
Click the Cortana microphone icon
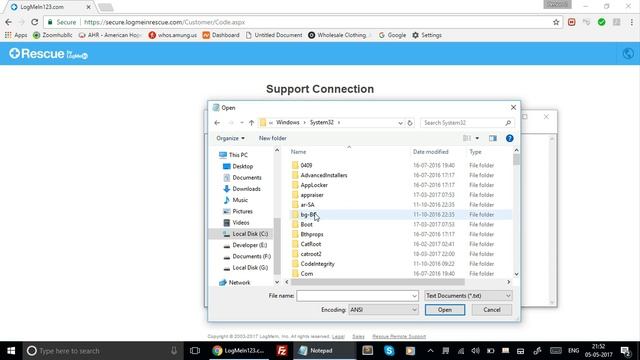click(174, 351)
